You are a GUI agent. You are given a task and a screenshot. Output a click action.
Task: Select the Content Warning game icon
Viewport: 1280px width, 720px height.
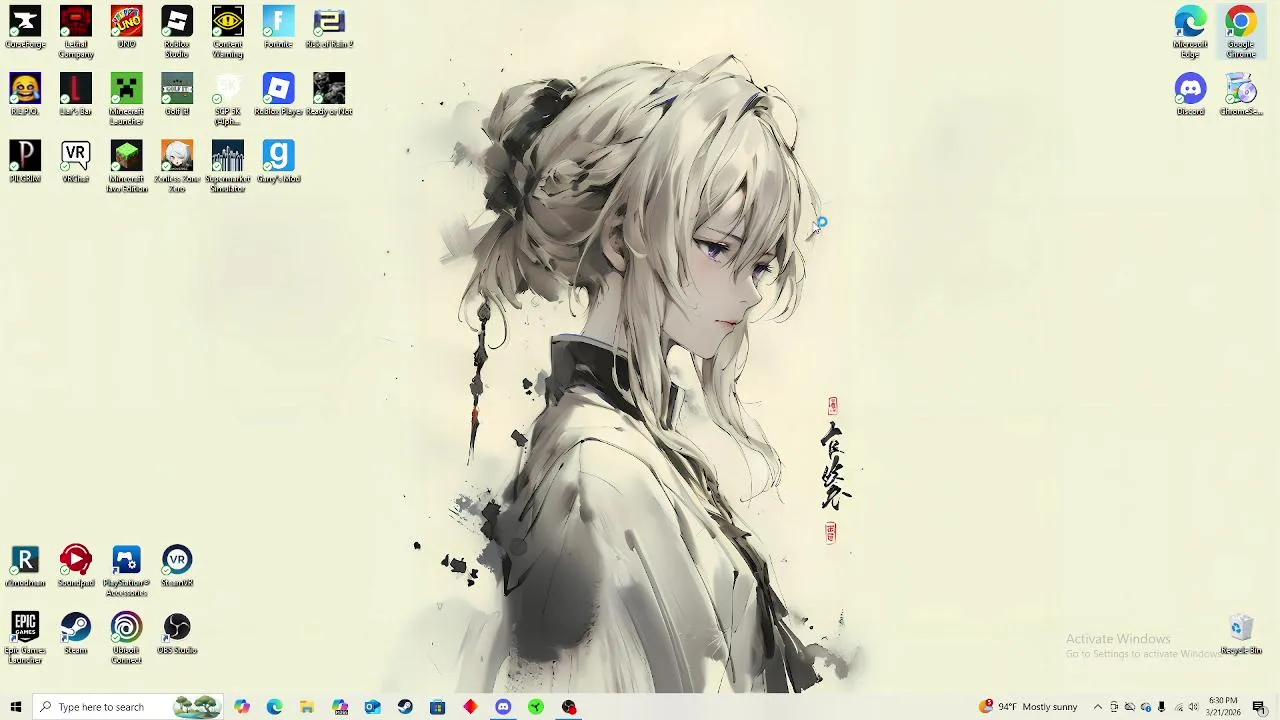[228, 32]
